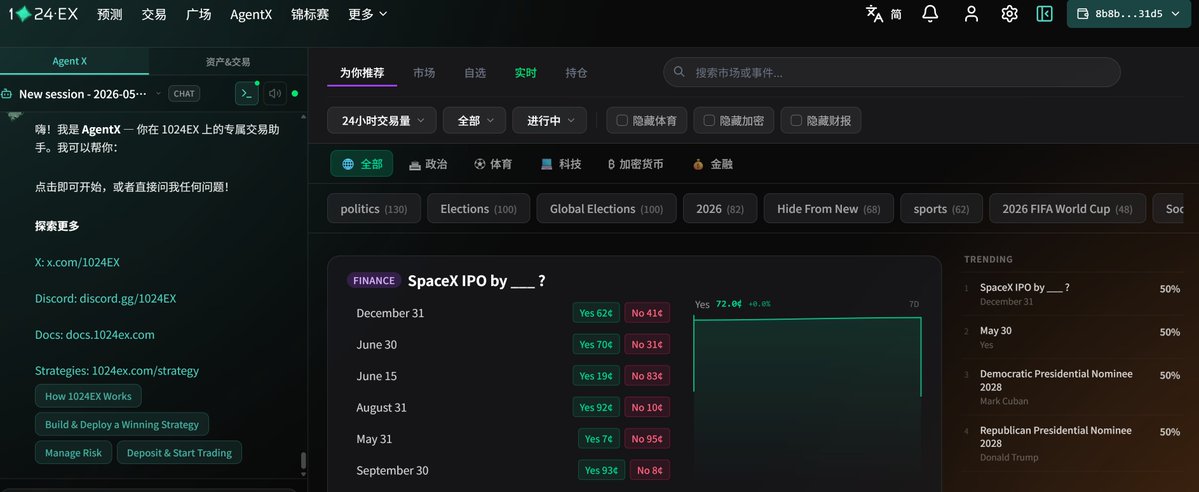Select the 科技 technology category
The width and height of the screenshot is (1199, 492).
(x=561, y=164)
